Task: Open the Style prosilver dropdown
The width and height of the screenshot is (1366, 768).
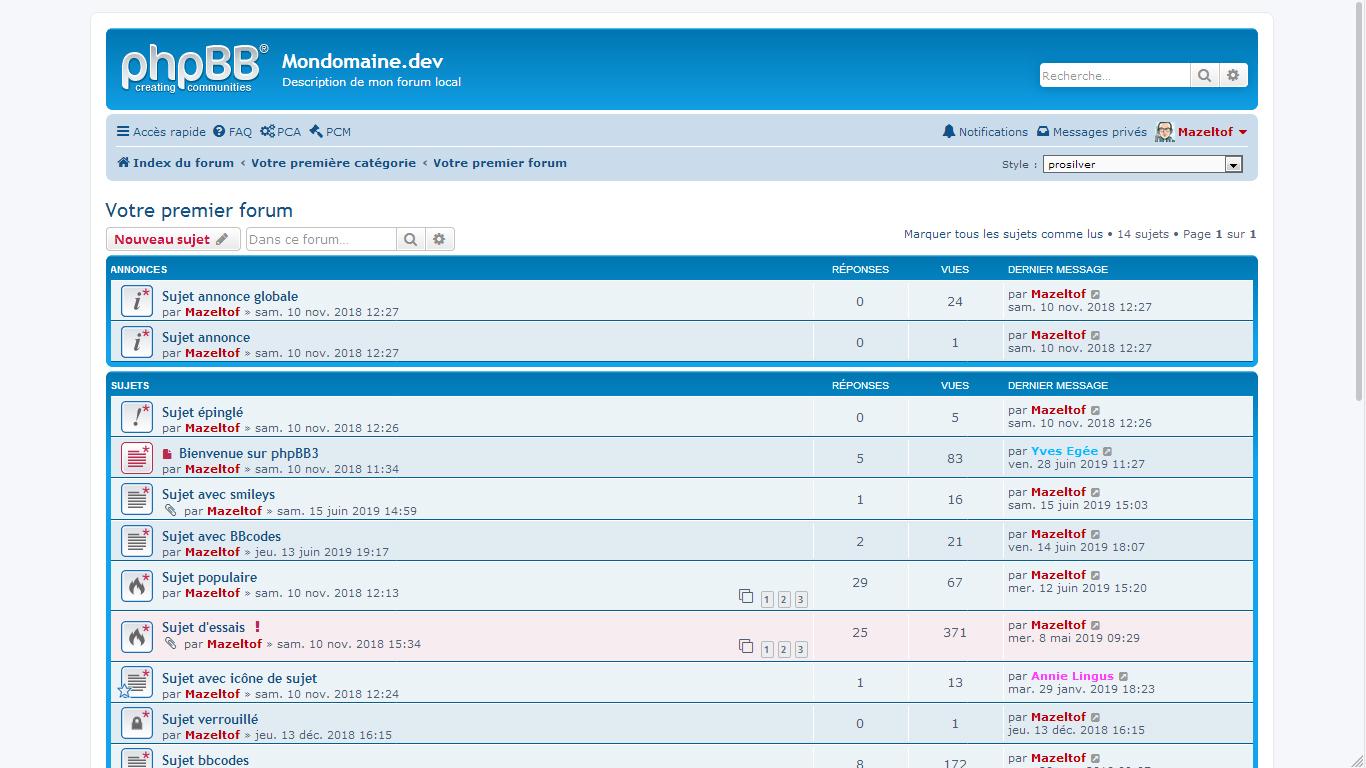Action: pyautogui.click(x=1143, y=164)
